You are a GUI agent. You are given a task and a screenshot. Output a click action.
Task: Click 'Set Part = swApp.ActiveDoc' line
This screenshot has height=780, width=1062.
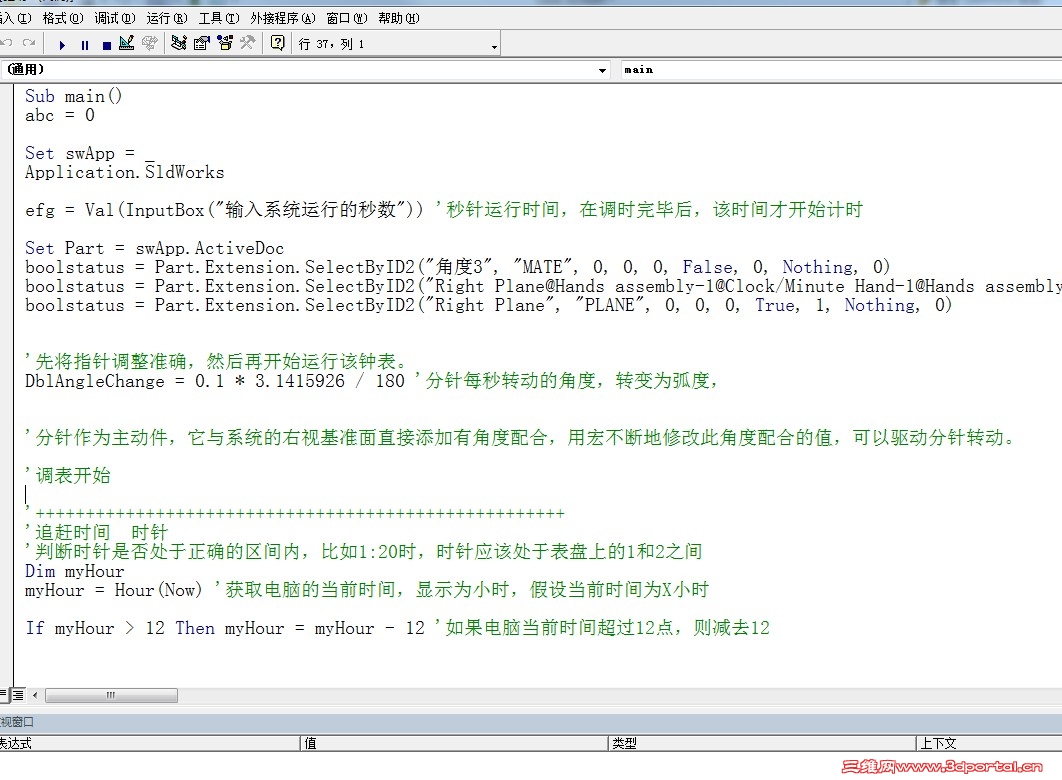point(154,248)
